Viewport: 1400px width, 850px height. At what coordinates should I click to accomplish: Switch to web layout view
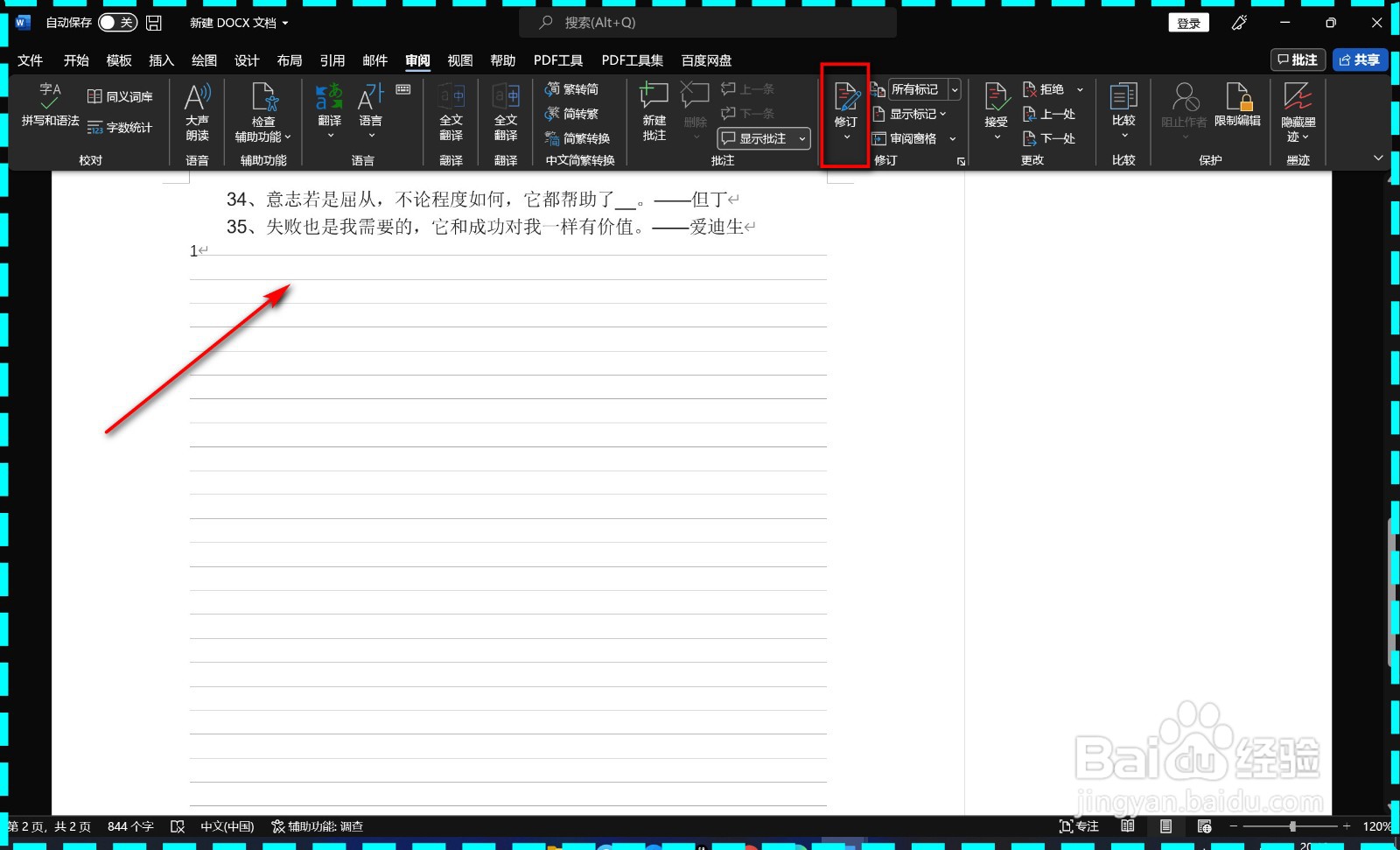[x=1205, y=826]
